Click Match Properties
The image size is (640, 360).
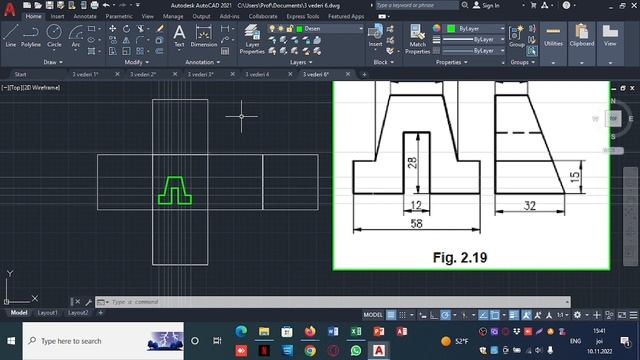coord(417,39)
